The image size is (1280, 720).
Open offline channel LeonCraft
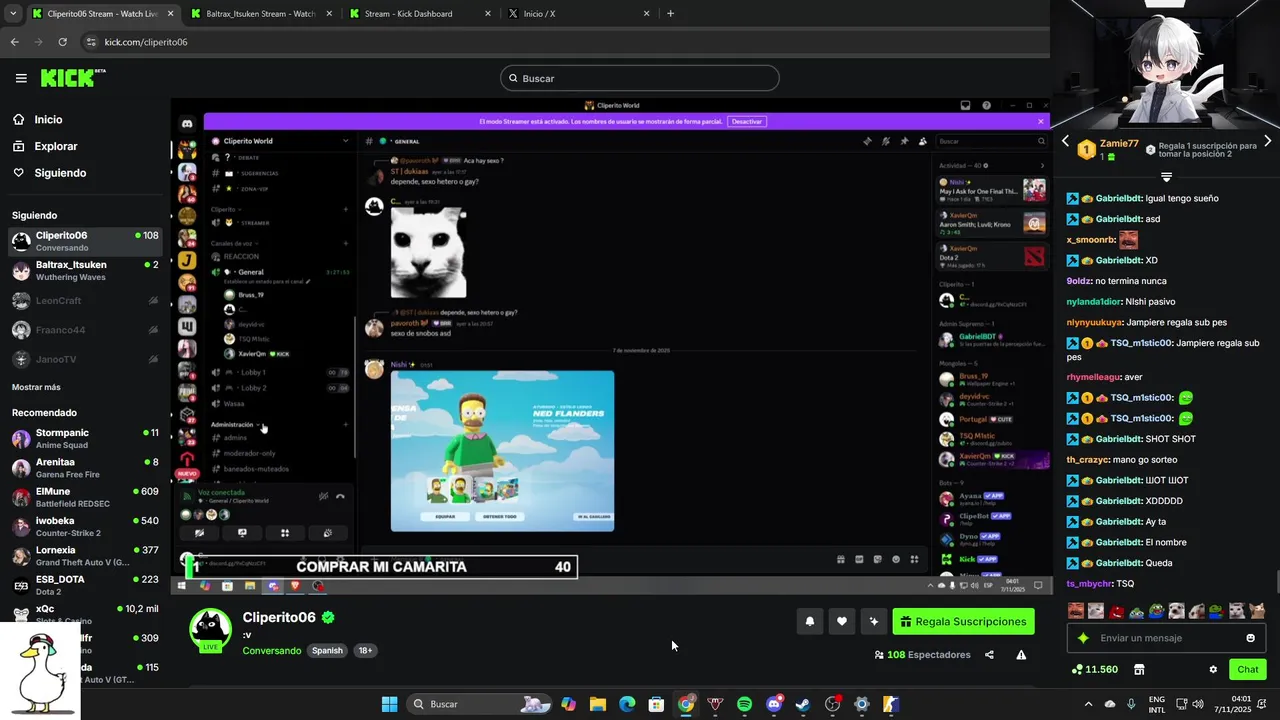point(85,300)
